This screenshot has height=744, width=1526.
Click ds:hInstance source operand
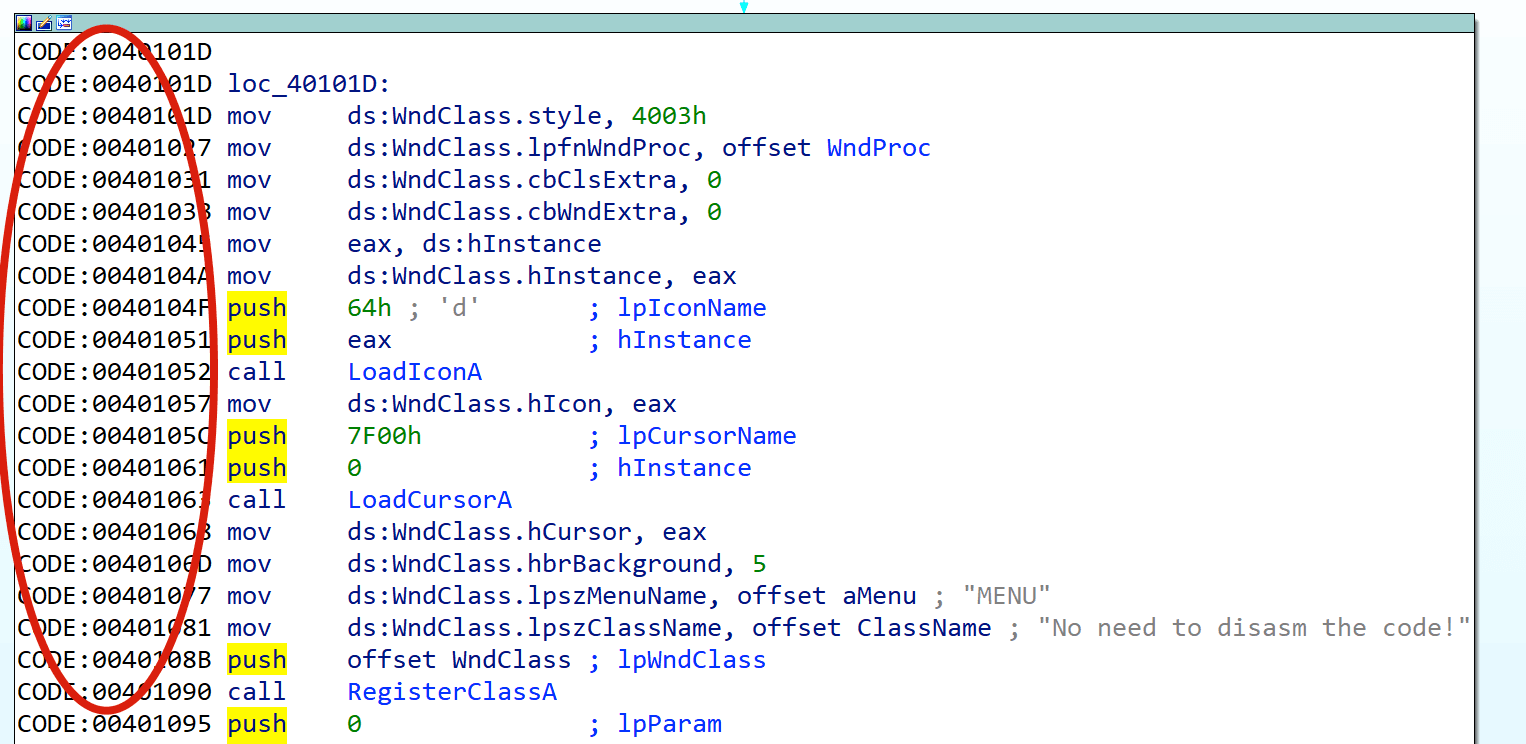click(512, 244)
